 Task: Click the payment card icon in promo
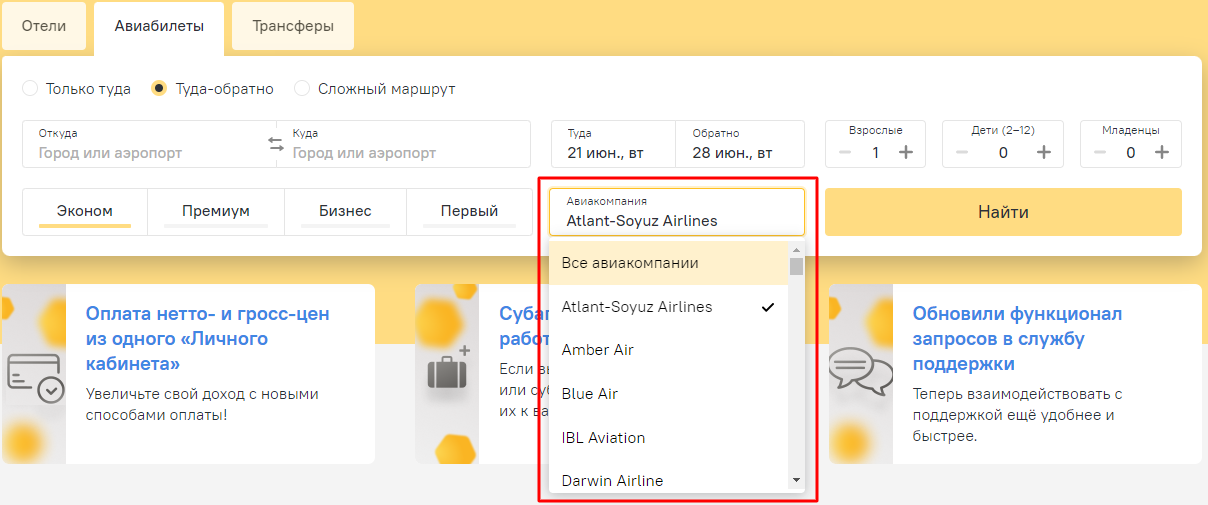pyautogui.click(x=35, y=376)
